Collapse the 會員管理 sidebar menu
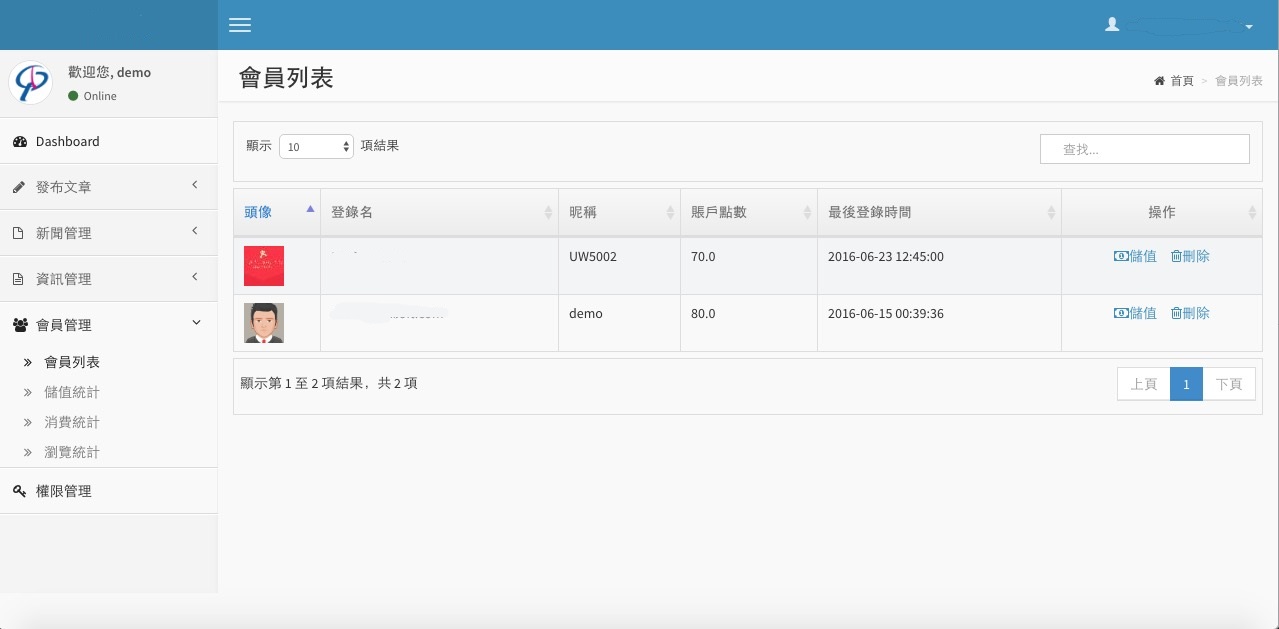Screen dimensions: 1279x629 (x=108, y=325)
